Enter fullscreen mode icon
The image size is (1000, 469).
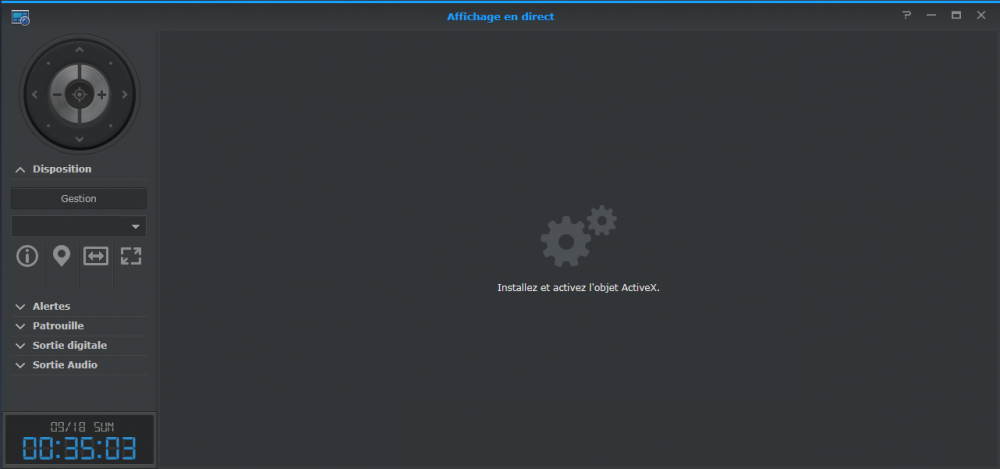tap(131, 256)
